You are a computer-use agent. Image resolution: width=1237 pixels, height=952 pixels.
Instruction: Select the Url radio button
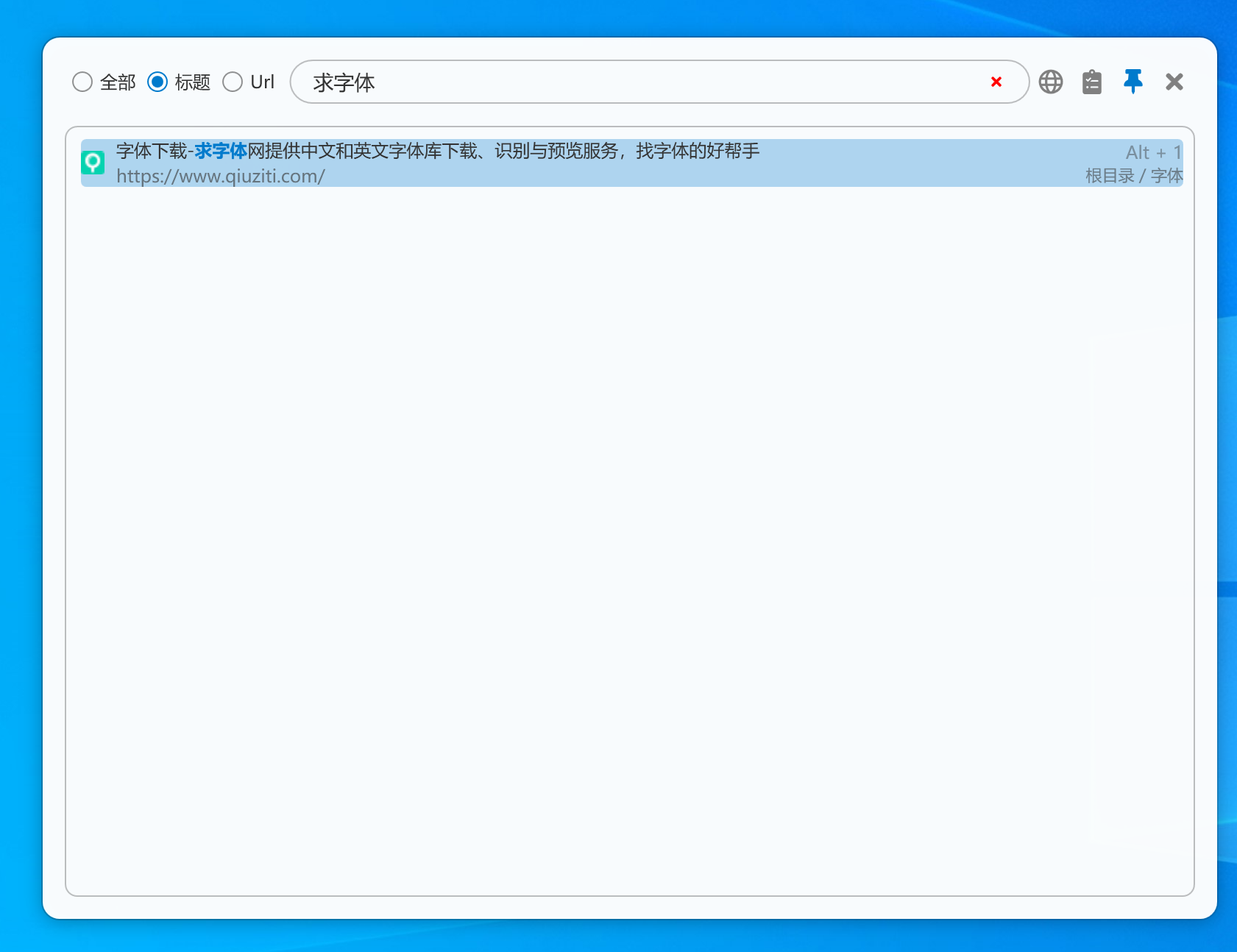coord(233,82)
